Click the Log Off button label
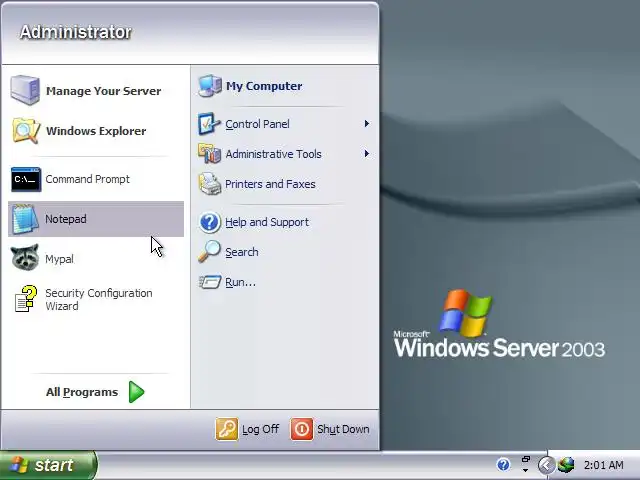640x480 pixels. [260, 429]
